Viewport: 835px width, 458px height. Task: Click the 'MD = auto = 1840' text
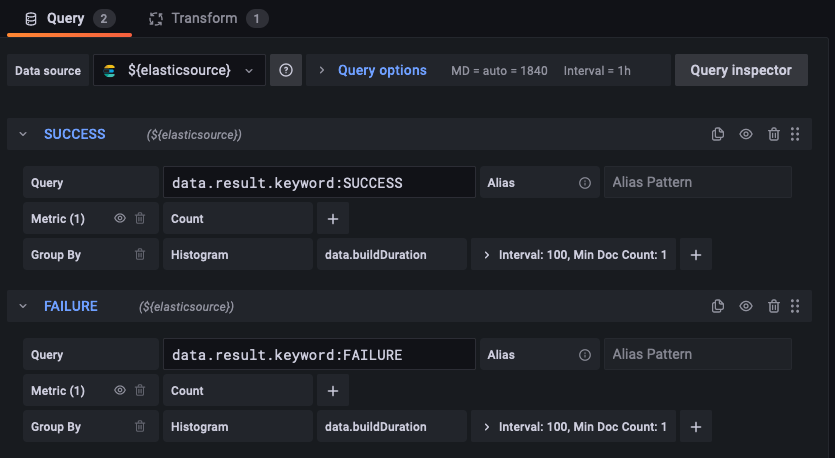pos(499,71)
